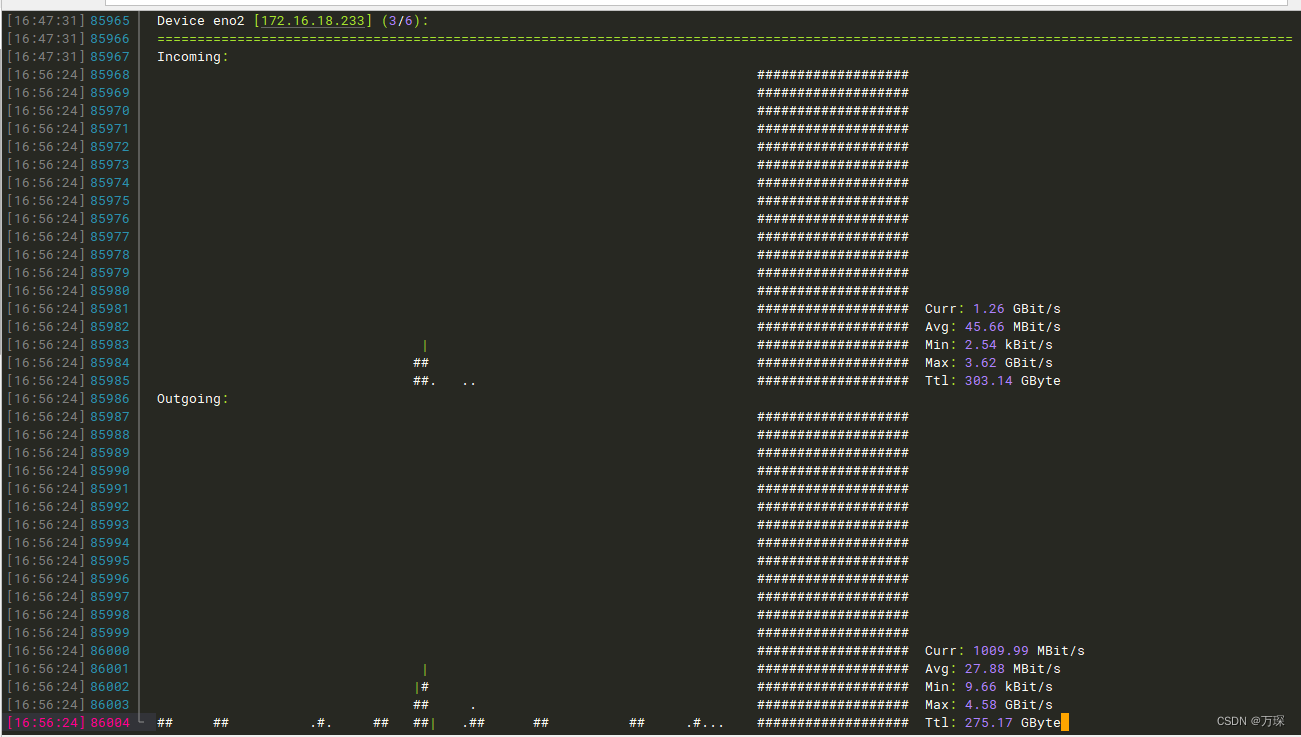Select outgoing Avg value 27.88 MBit/s
The width and height of the screenshot is (1301, 737).
1013,669
